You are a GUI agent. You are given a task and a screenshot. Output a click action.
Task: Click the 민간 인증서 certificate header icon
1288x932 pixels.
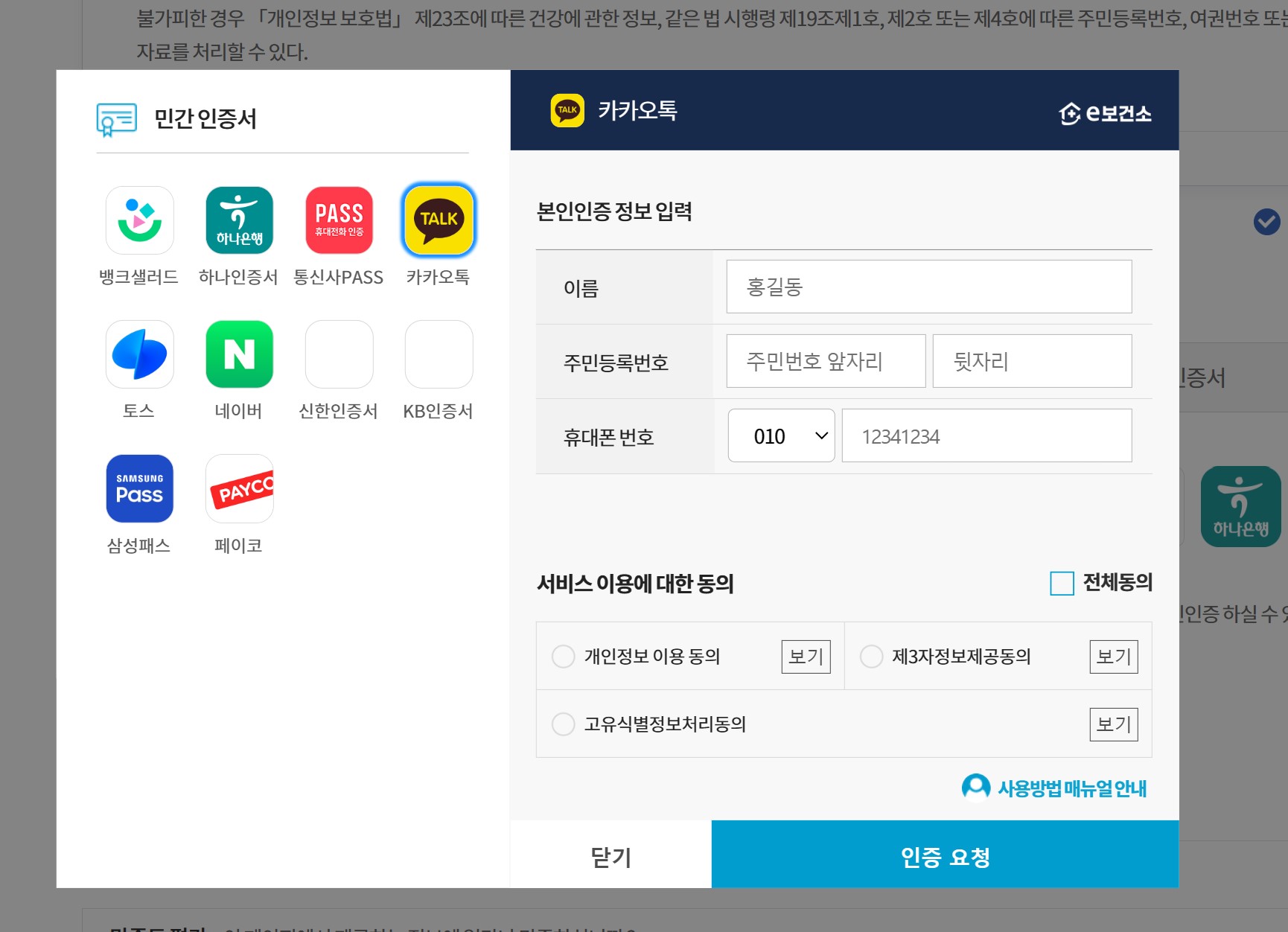tap(116, 119)
